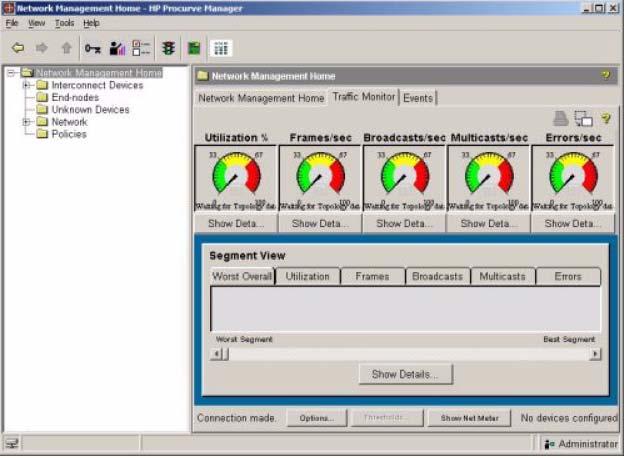Click Show Details under Multicasts/sec
This screenshot has width=626, height=458.
coord(489,224)
